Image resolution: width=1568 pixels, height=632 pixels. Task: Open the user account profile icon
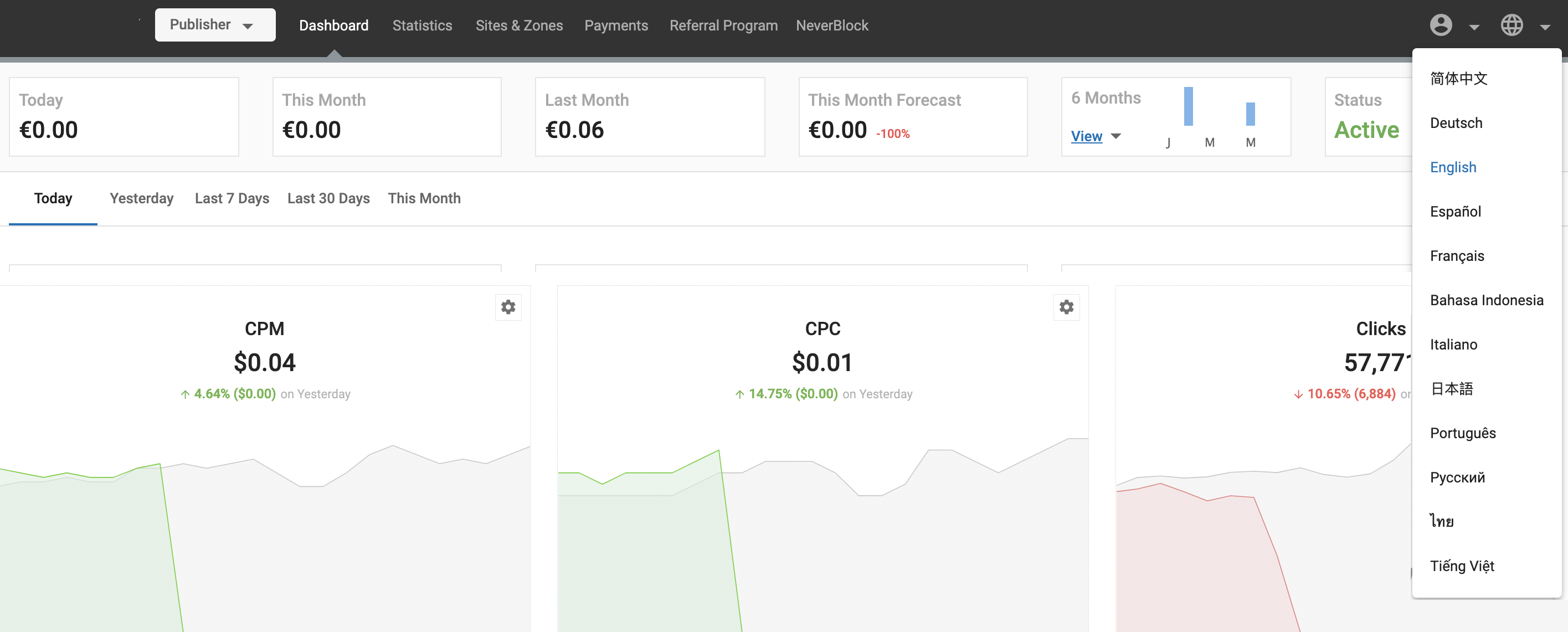coord(1440,25)
